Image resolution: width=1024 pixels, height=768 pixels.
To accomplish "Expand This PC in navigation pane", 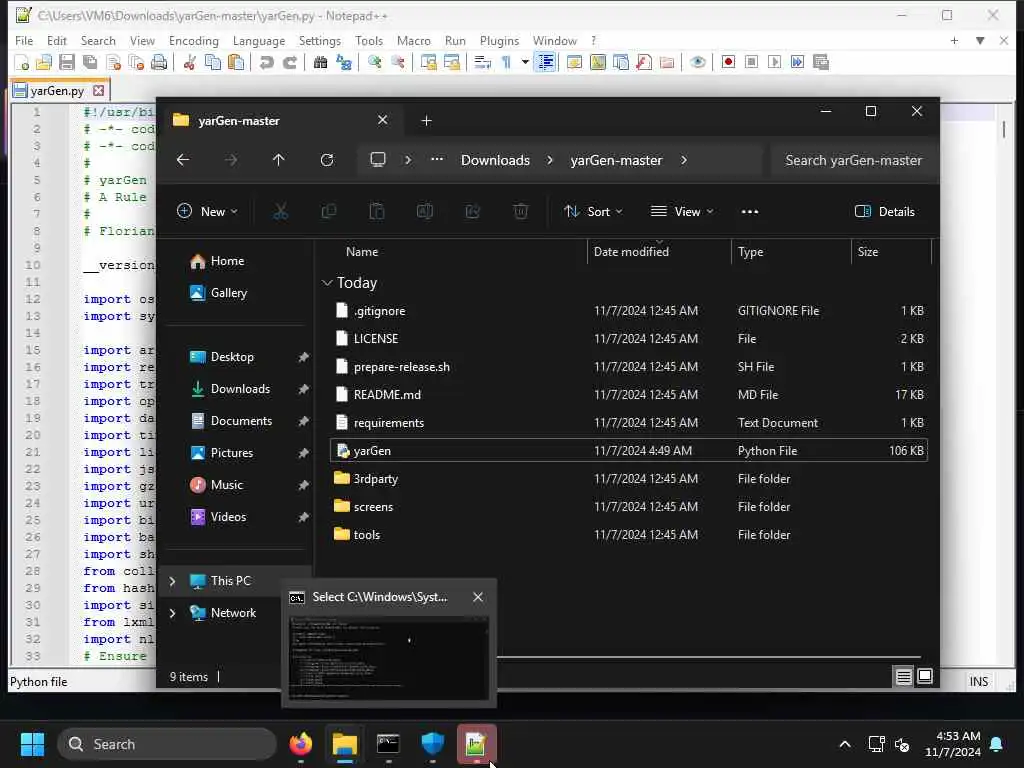I will [172, 581].
